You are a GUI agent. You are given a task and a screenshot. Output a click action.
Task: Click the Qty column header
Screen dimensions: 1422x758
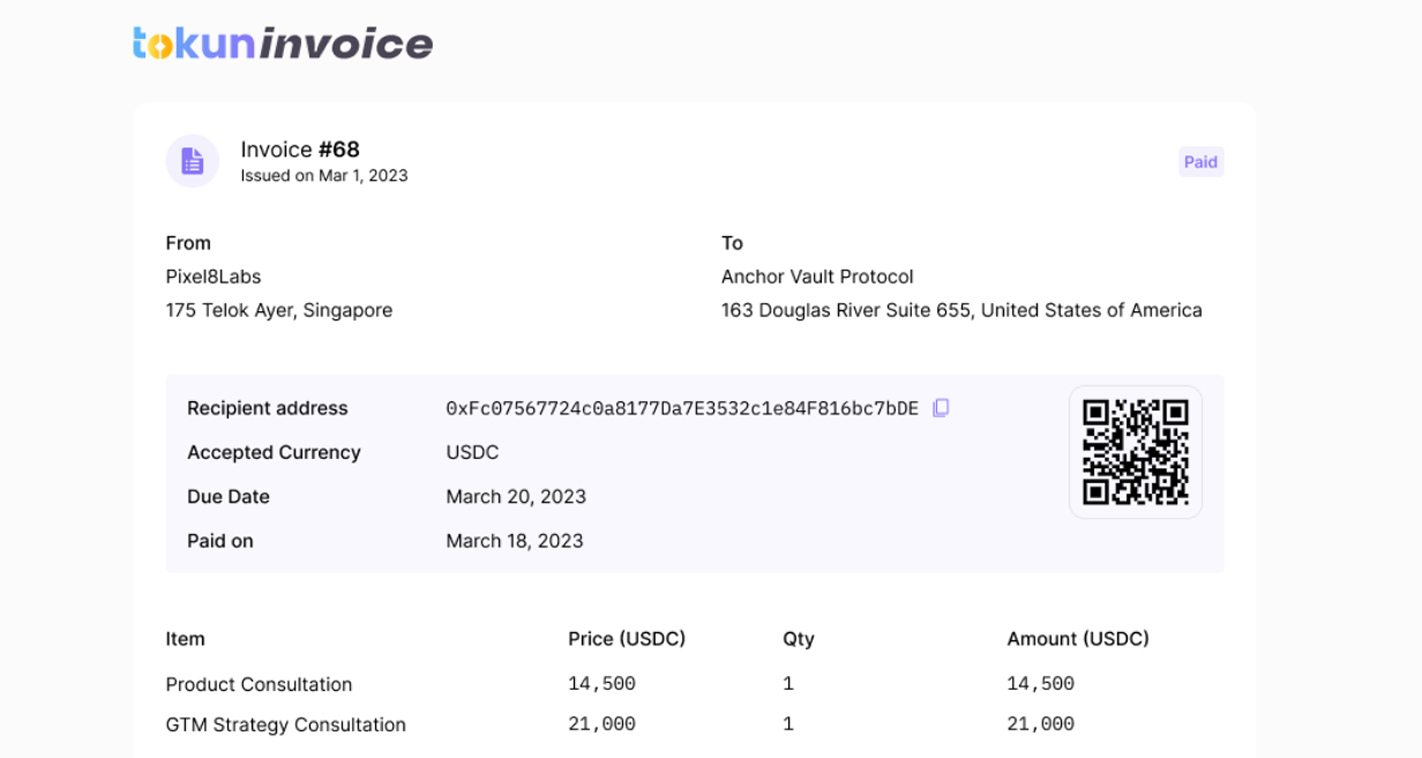tap(798, 639)
